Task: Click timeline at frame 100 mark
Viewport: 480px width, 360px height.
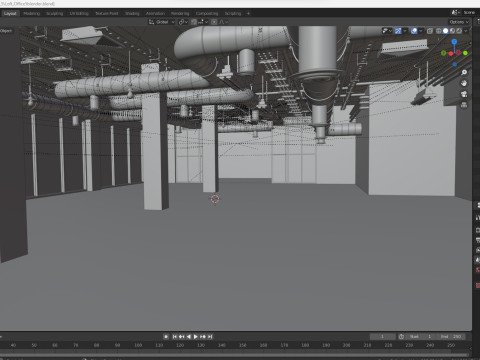Action: pyautogui.click(x=138, y=345)
